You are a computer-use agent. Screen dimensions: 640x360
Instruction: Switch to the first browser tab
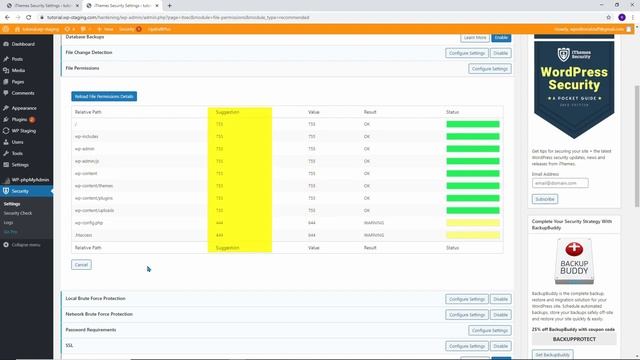[x=41, y=6]
